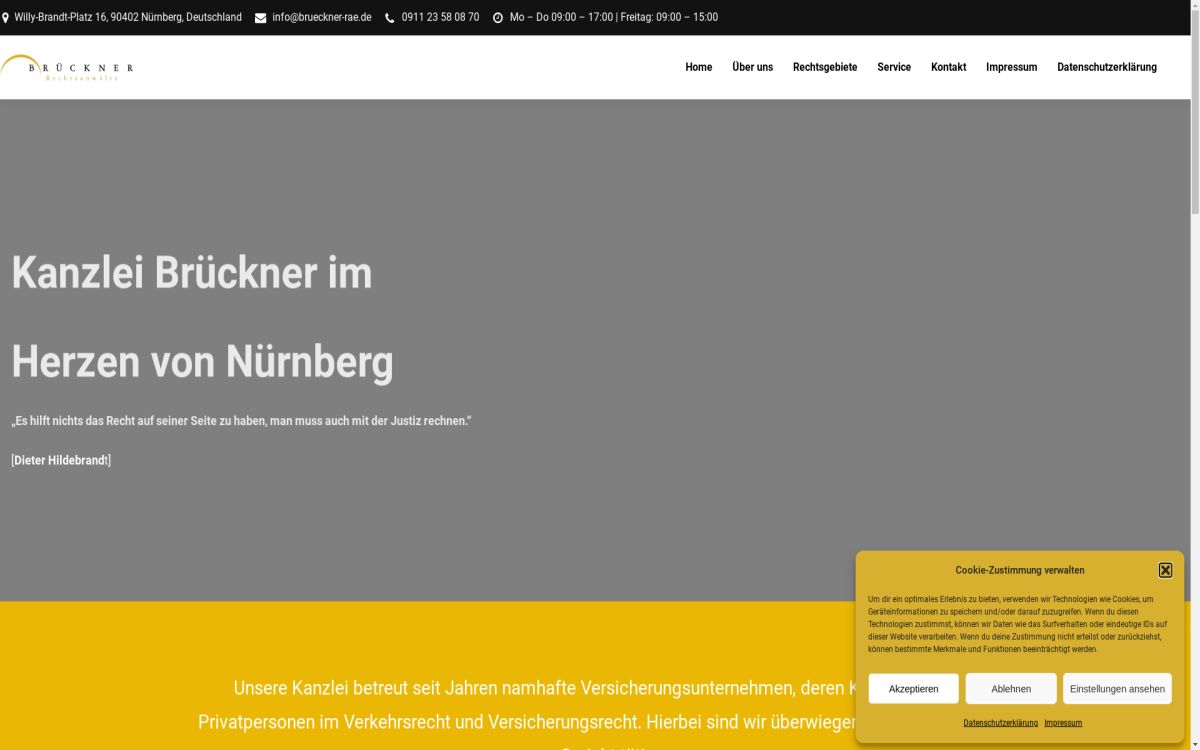The width and height of the screenshot is (1200, 750).
Task: Go to the Service page
Action: [894, 67]
